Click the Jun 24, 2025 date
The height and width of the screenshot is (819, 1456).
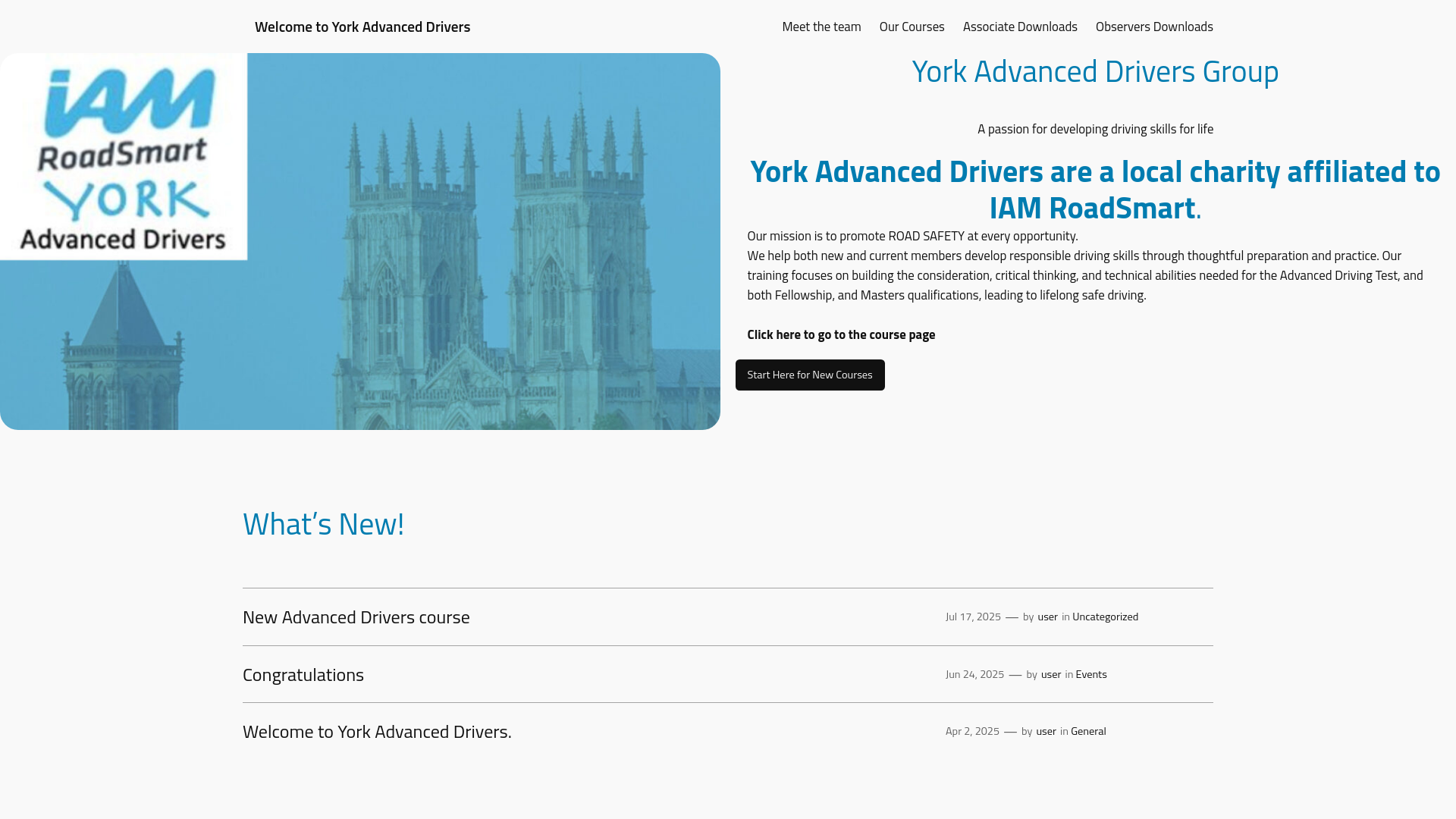pos(974,674)
